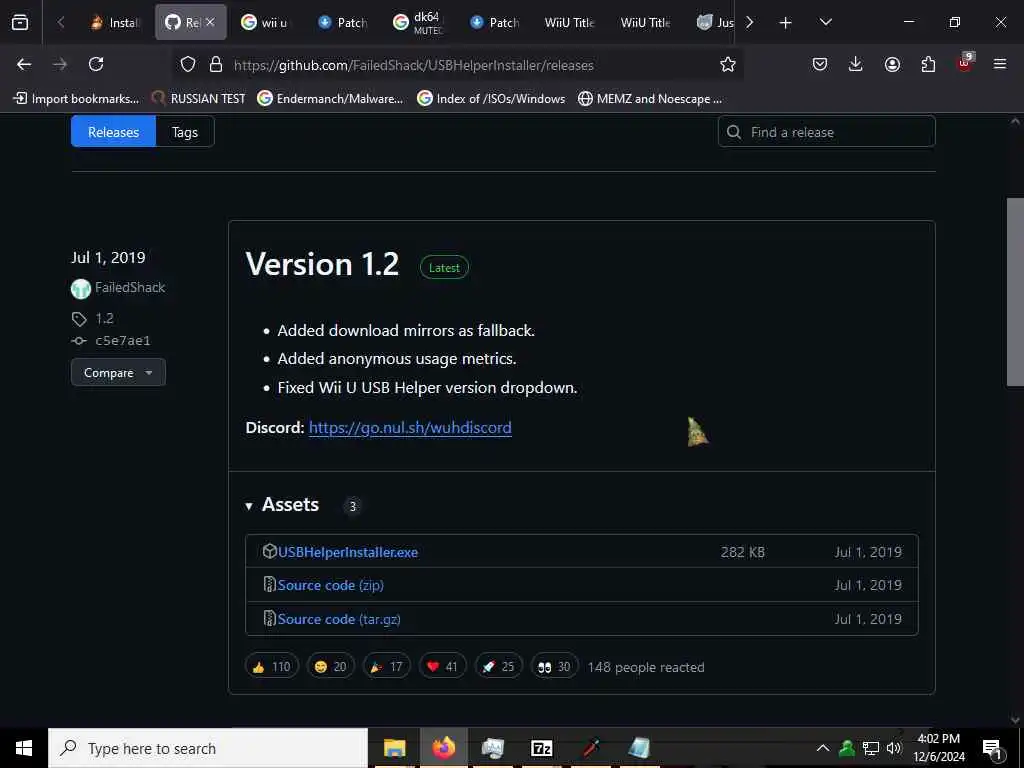
Task: Click the address bar URL
Action: click(413, 65)
